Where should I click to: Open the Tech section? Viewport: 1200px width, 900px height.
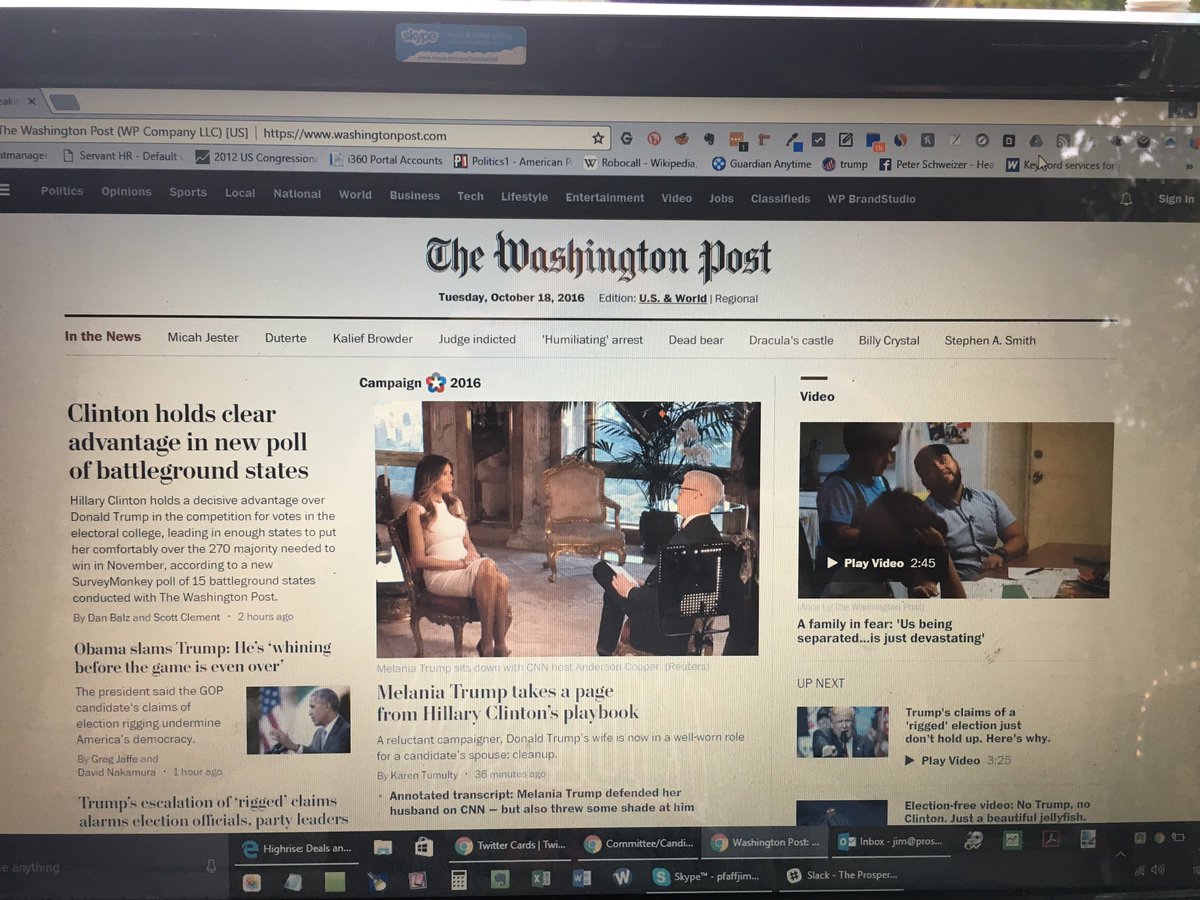(470, 196)
